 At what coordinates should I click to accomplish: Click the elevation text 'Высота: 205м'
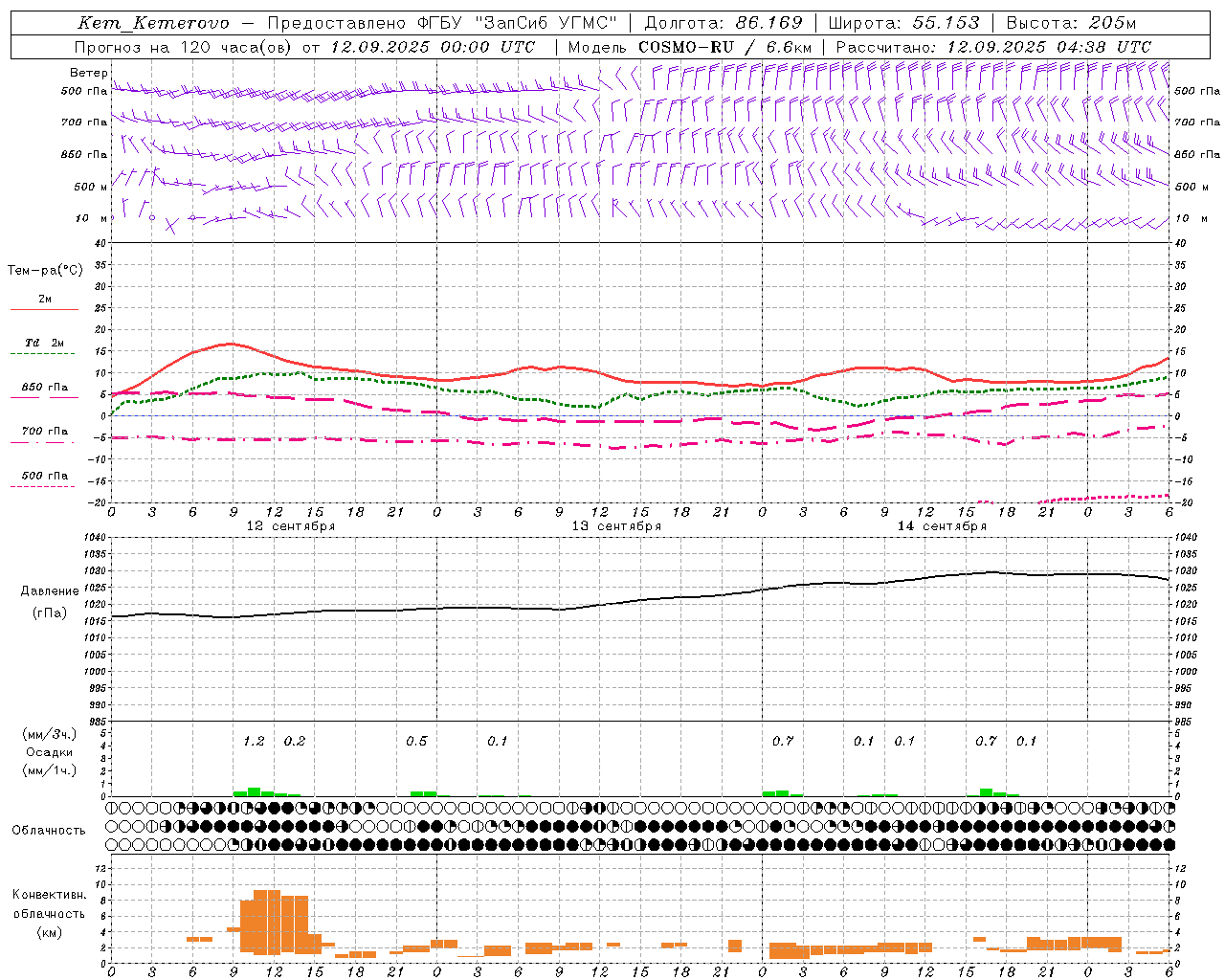(1071, 23)
